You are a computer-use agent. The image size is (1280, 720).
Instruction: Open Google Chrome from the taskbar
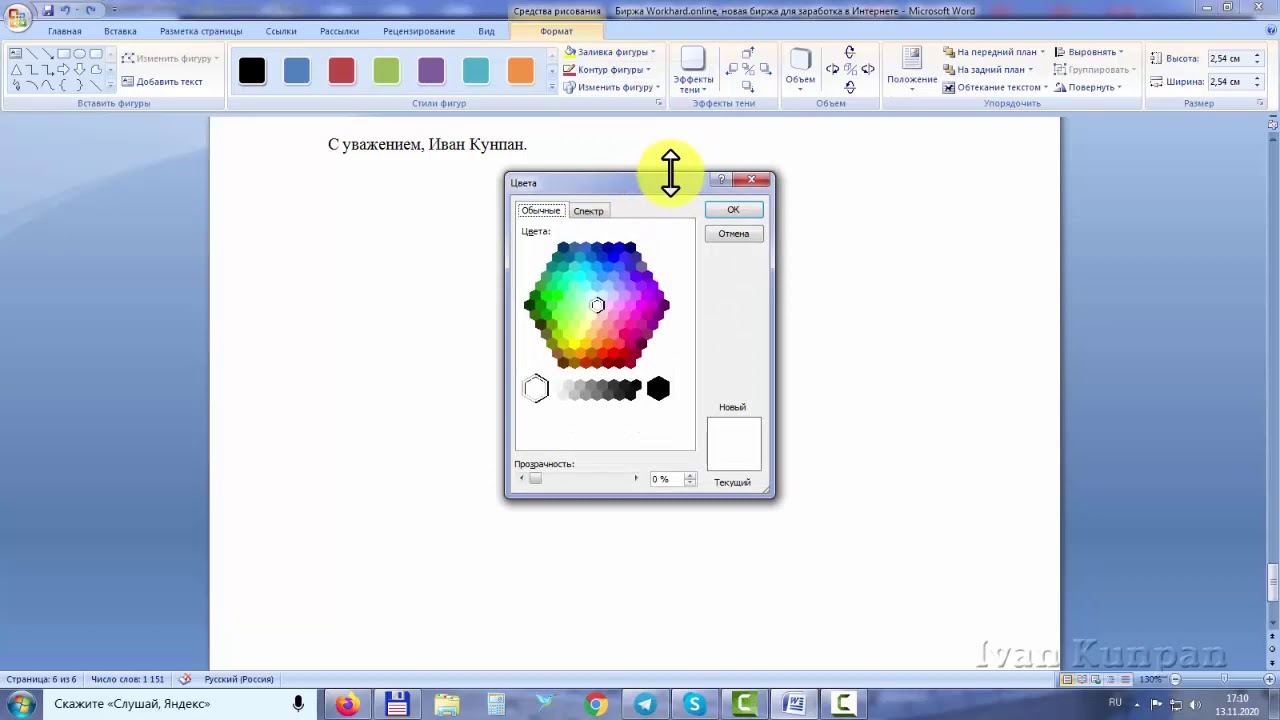(x=595, y=705)
